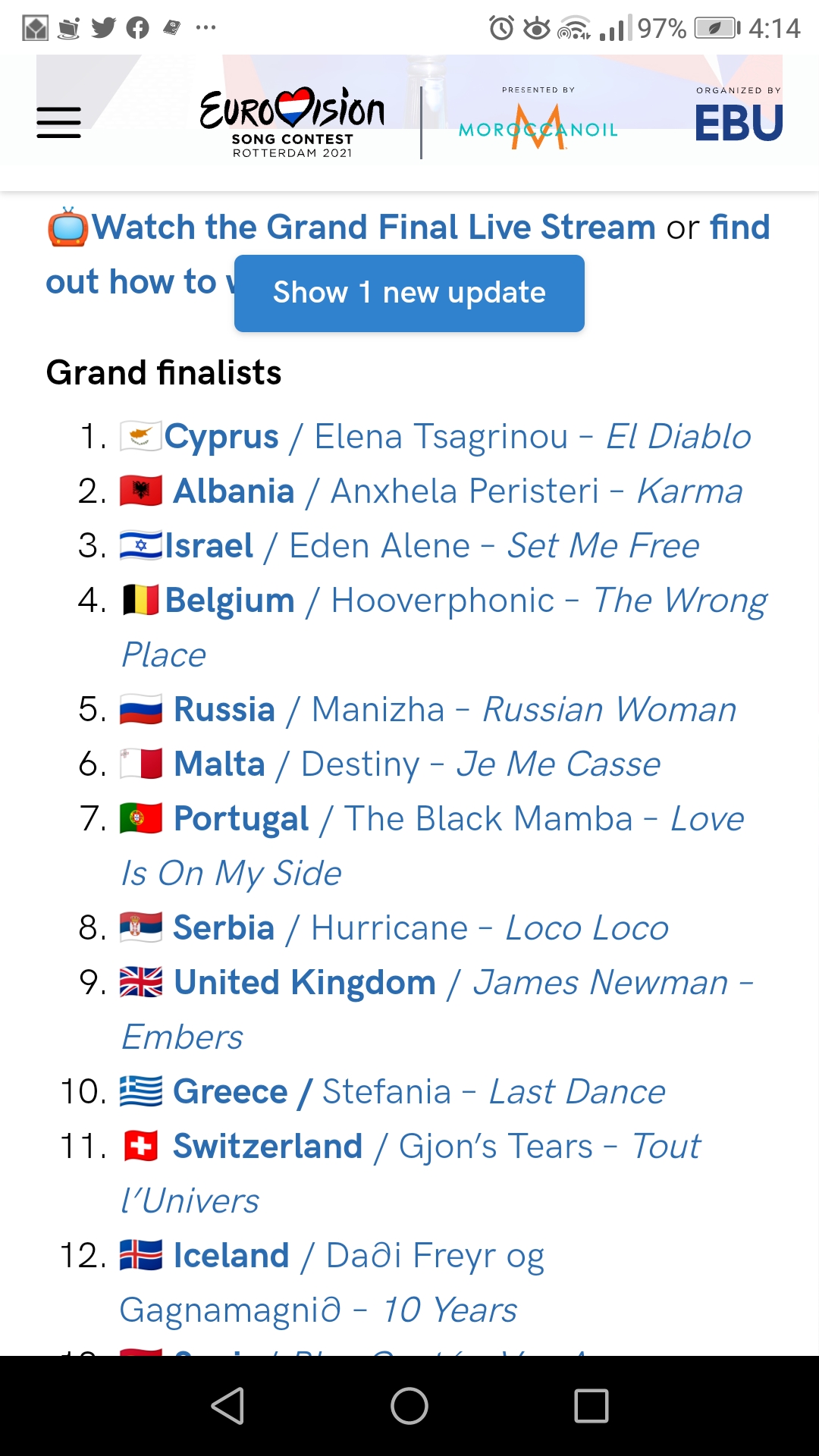Open the hamburger menu
This screenshot has height=1456, width=819.
58,122
